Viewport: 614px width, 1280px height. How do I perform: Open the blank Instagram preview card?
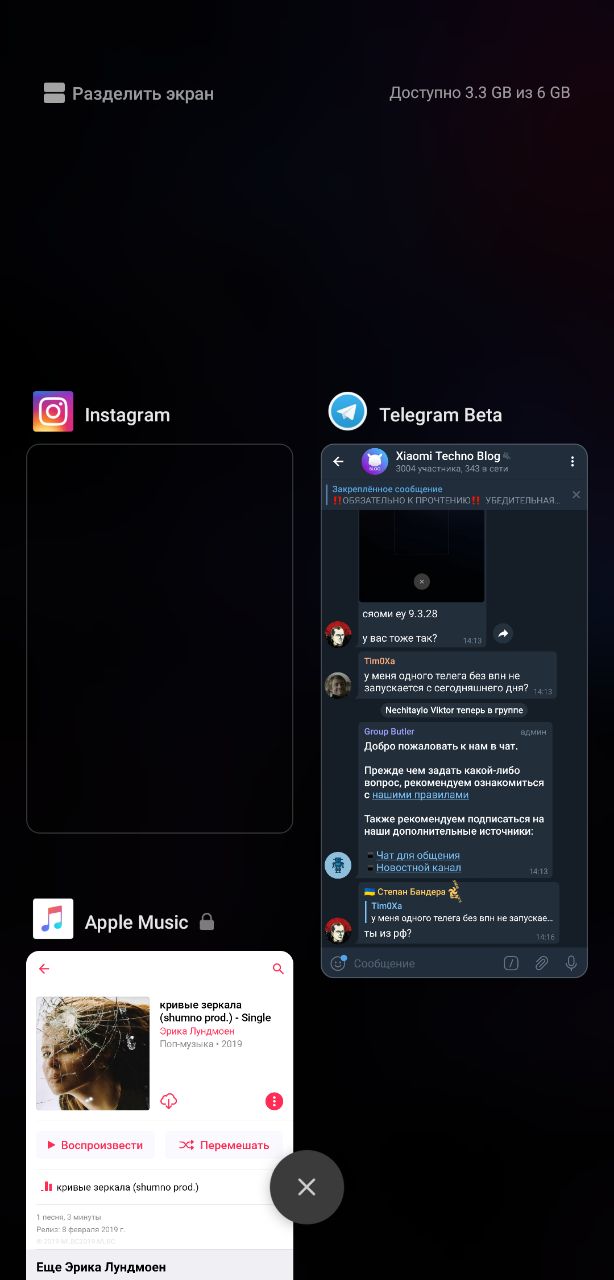[159, 638]
